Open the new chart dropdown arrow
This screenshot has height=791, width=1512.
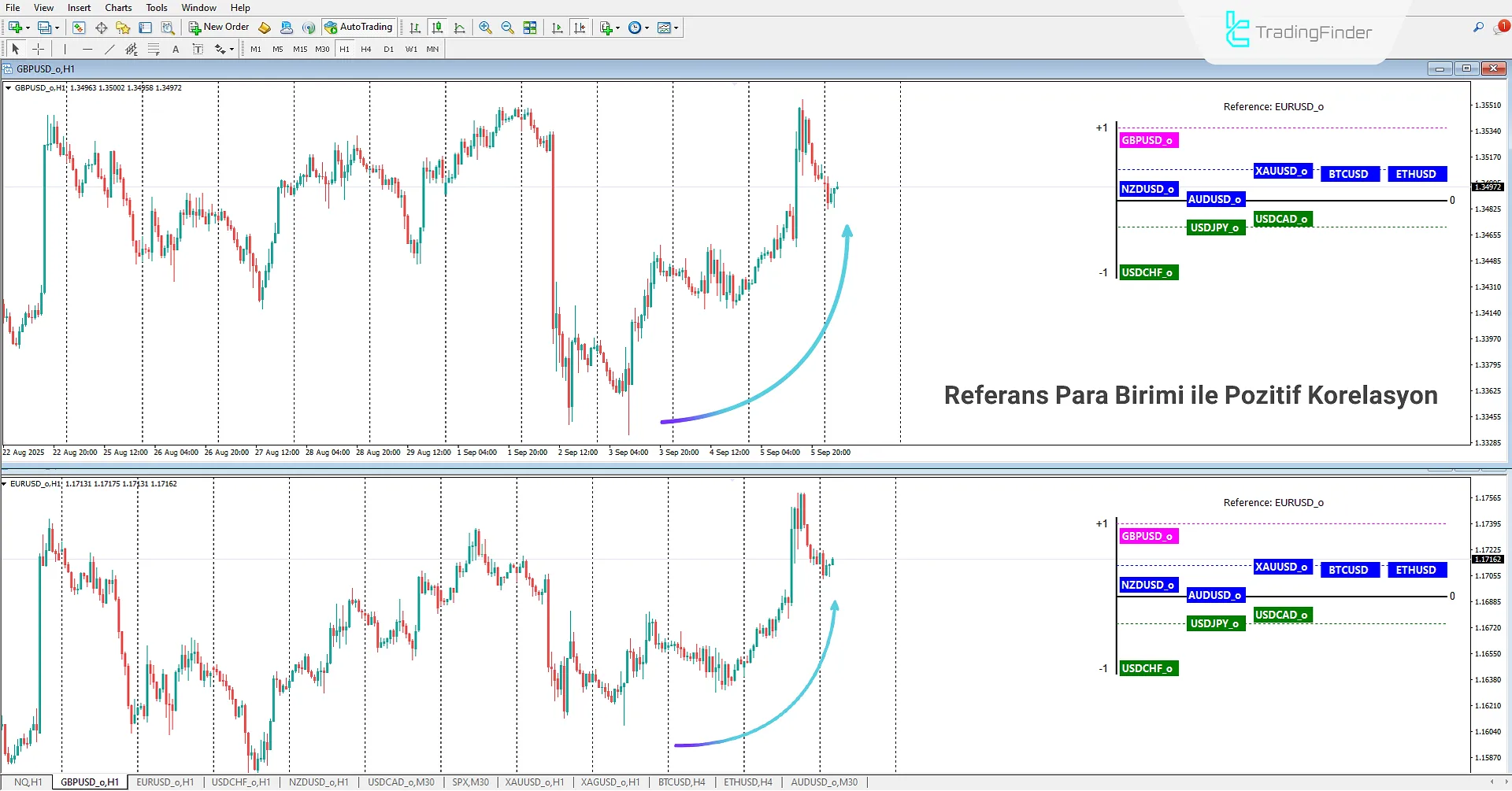[x=28, y=28]
